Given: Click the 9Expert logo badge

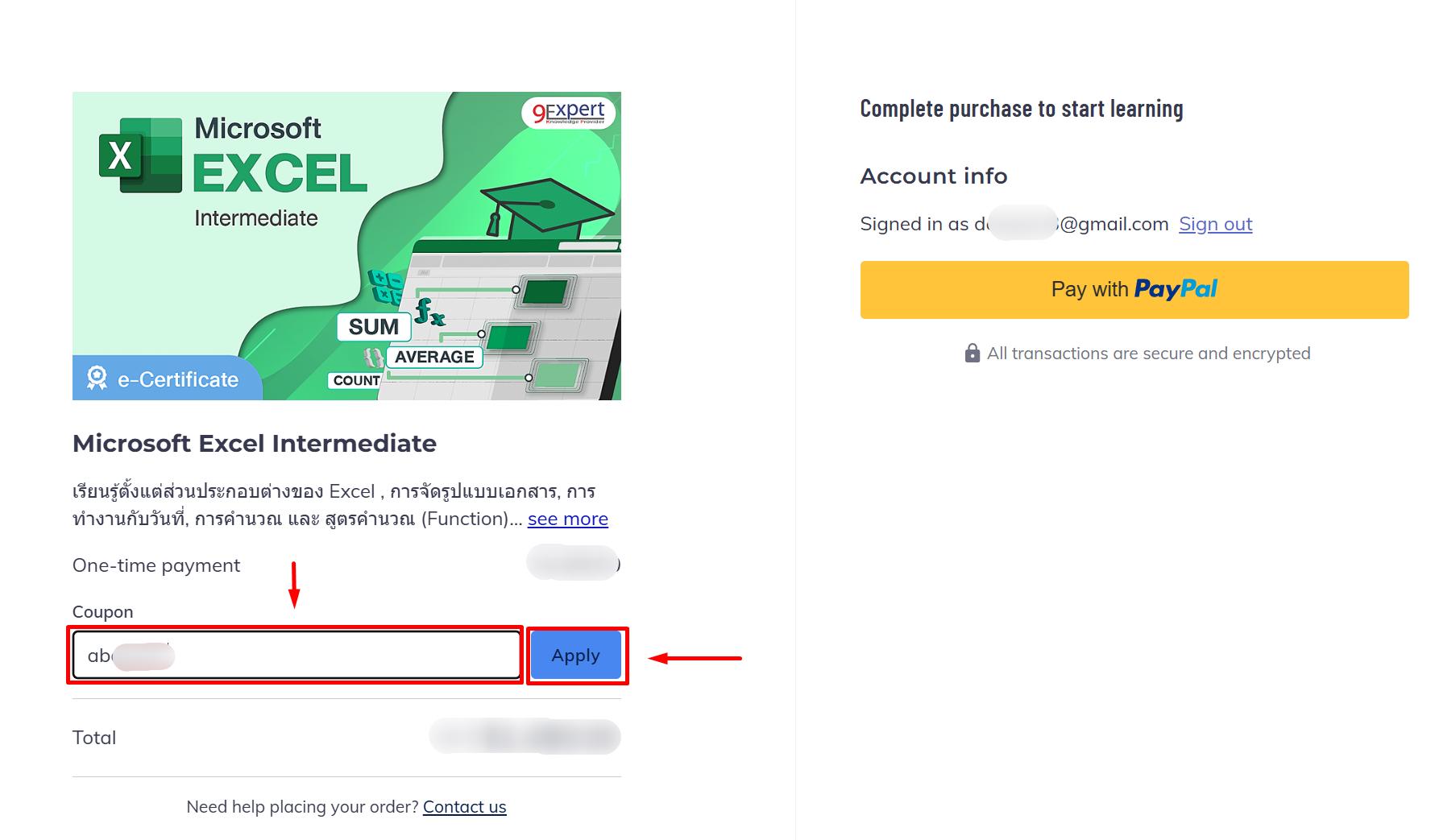Looking at the screenshot, I should tap(569, 113).
